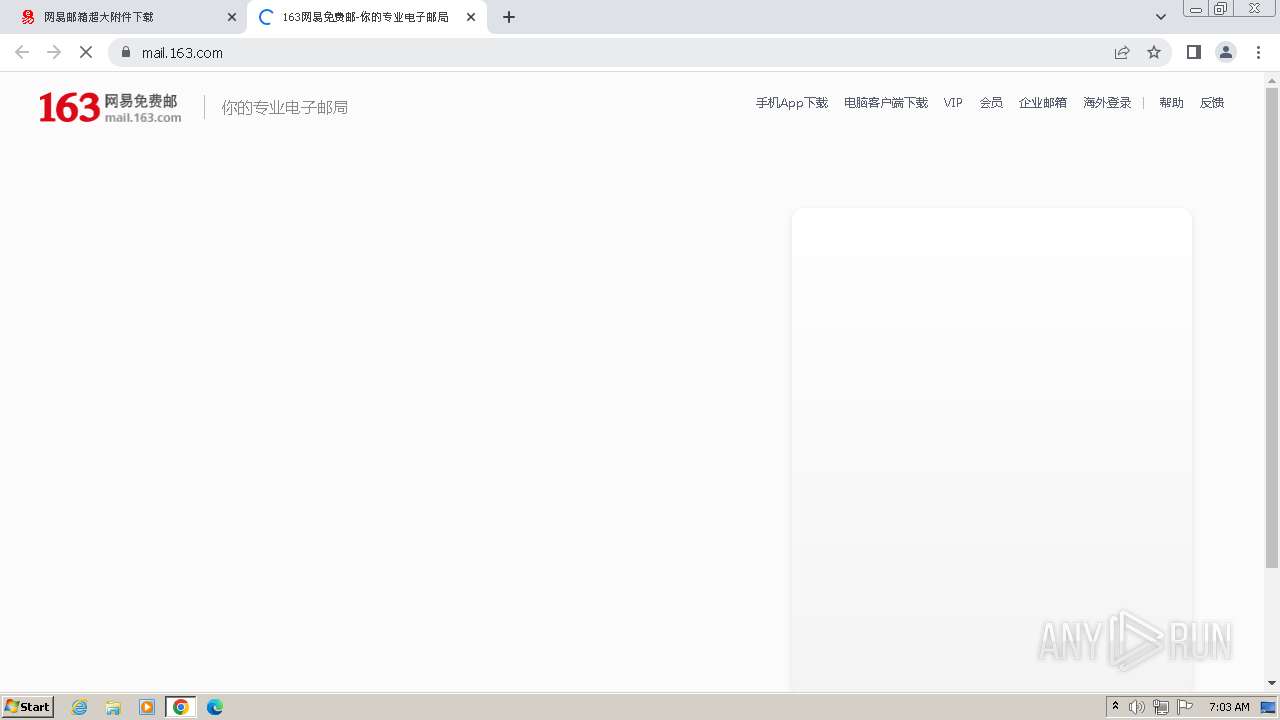Open the 帮助 link
Screen dimensions: 1280x720
point(1171,103)
